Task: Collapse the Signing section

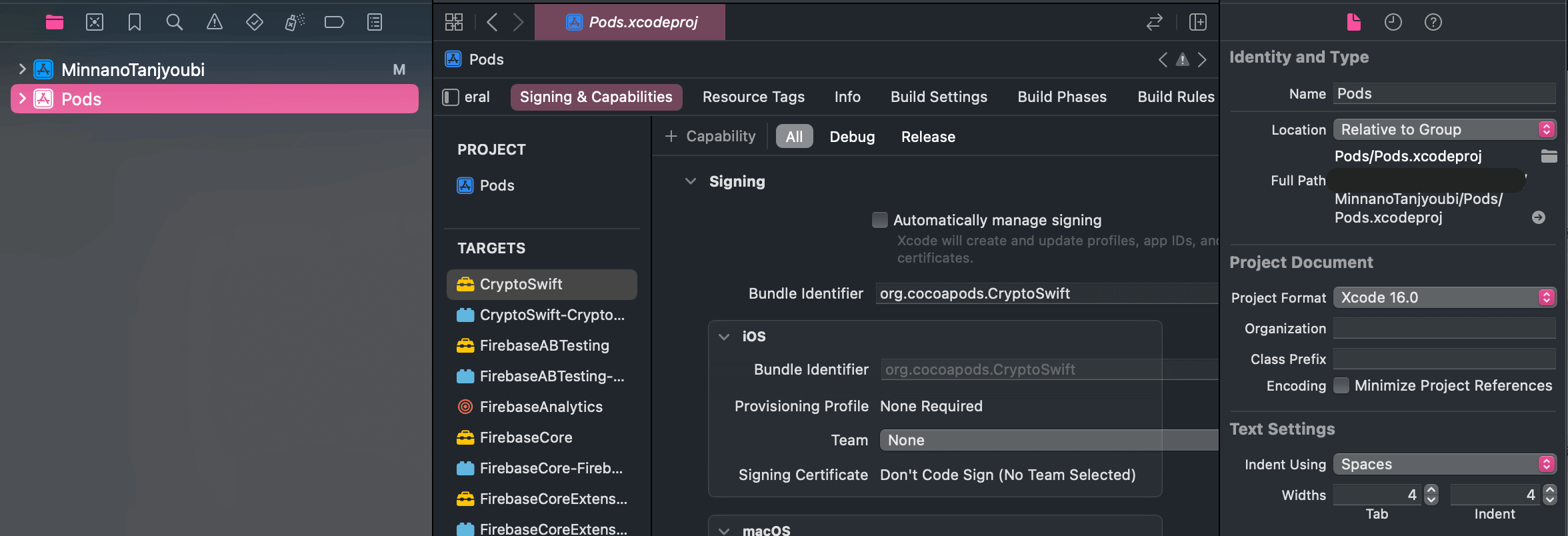Action: (691, 181)
